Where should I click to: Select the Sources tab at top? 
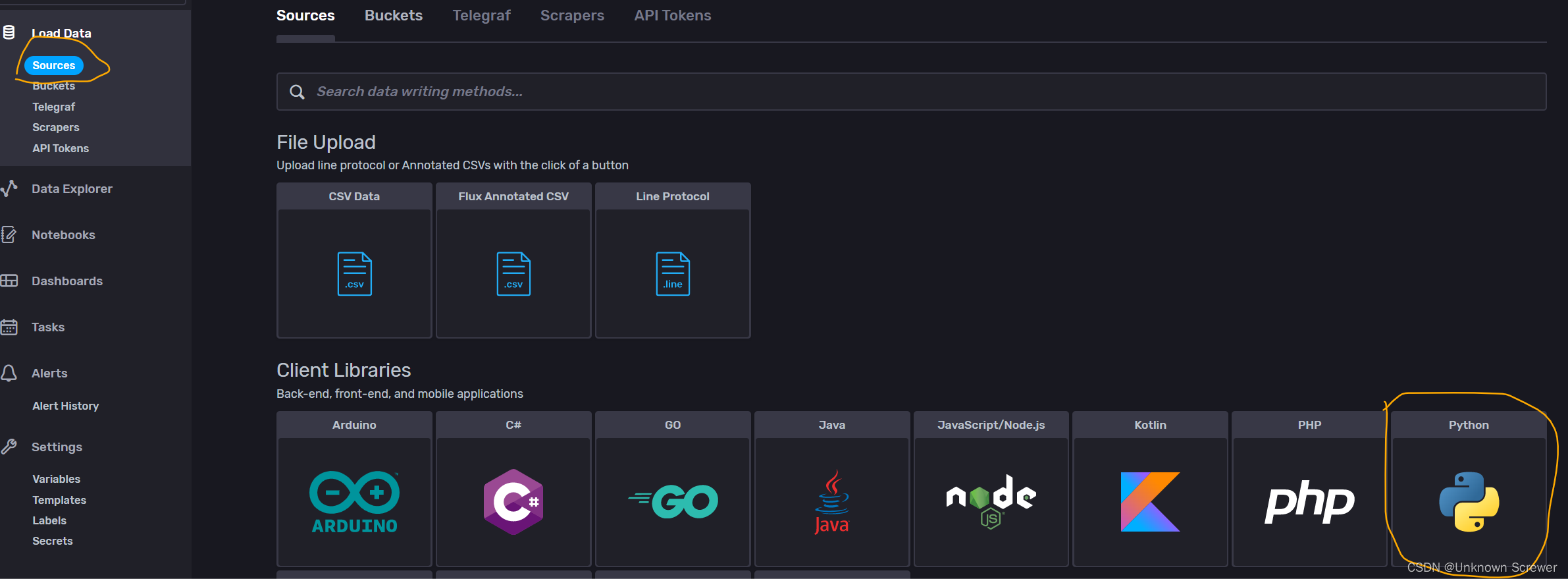click(305, 15)
